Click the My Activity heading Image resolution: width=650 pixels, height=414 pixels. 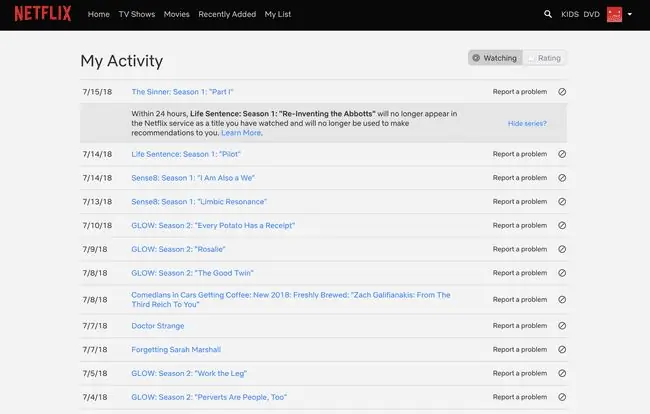121,61
